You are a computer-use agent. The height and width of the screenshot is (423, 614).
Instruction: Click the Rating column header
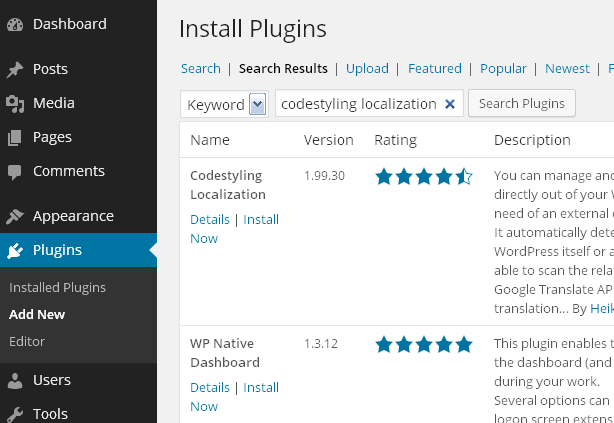click(395, 140)
